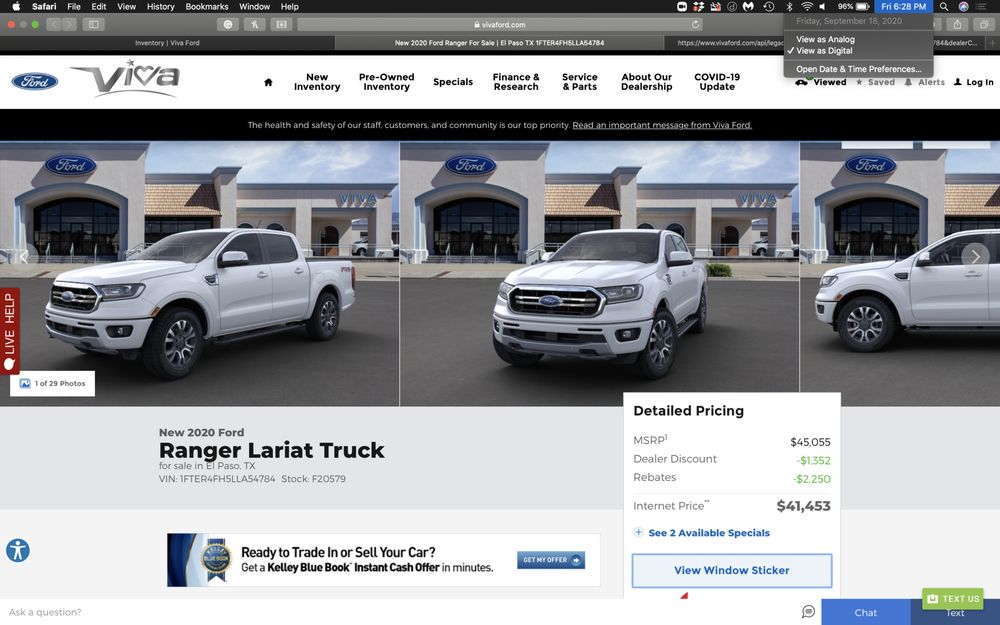Open the second Ranger photo, front view
The width and height of the screenshot is (1000, 625).
(599, 274)
